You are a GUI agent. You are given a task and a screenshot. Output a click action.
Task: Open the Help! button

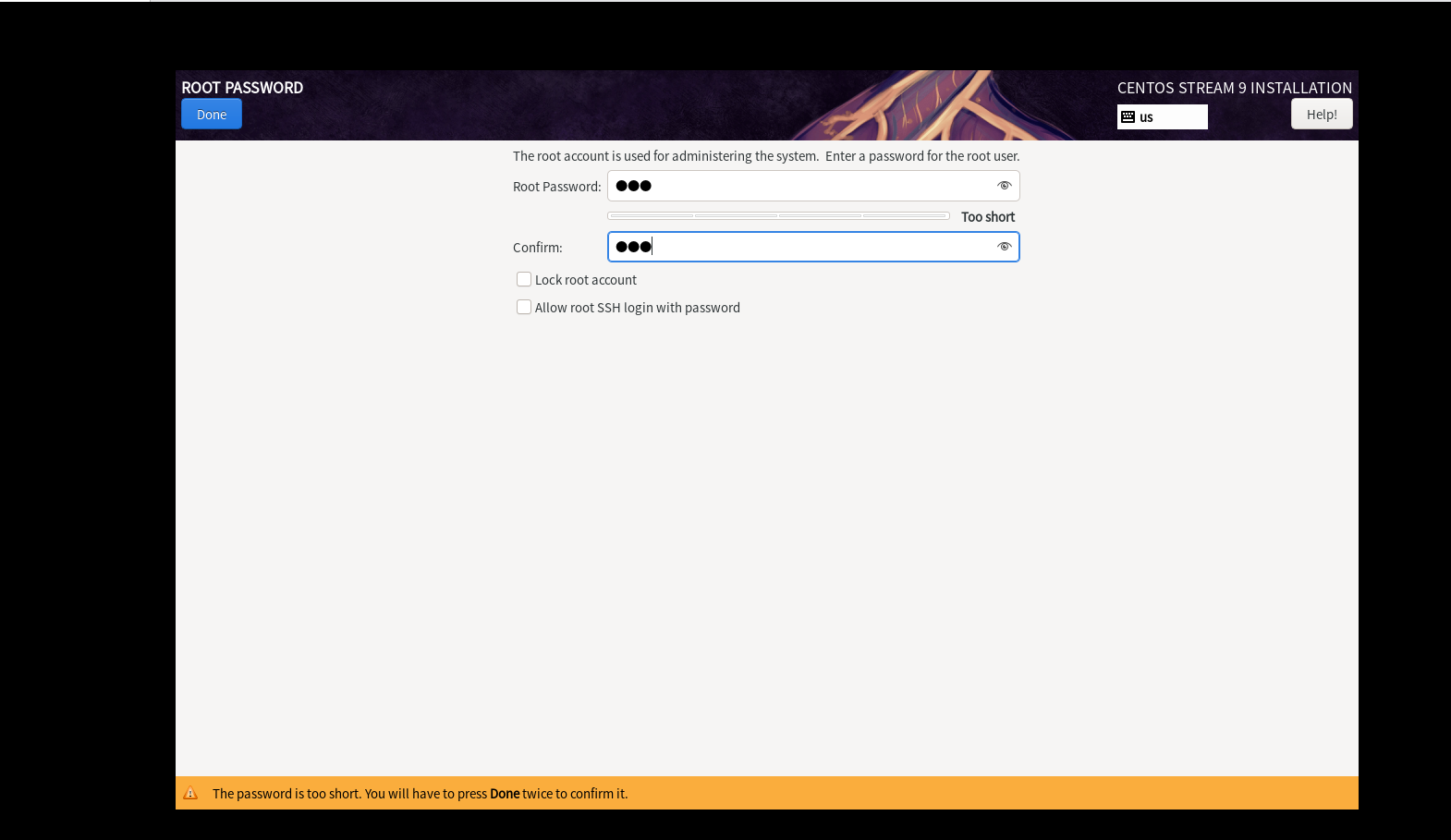[1322, 114]
